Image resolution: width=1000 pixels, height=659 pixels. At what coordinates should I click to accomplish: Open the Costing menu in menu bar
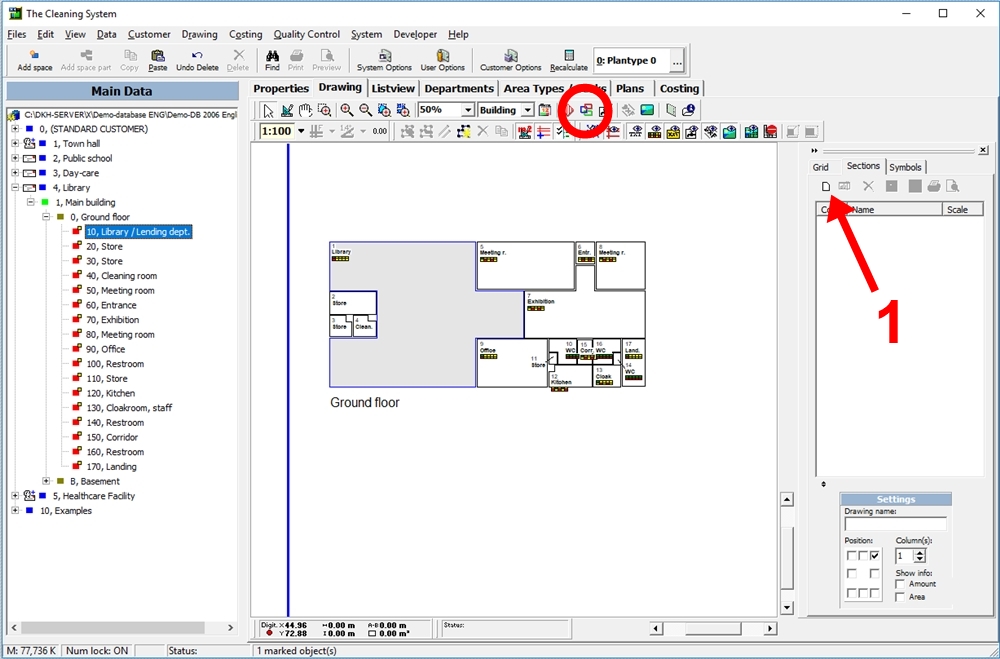tap(246, 34)
